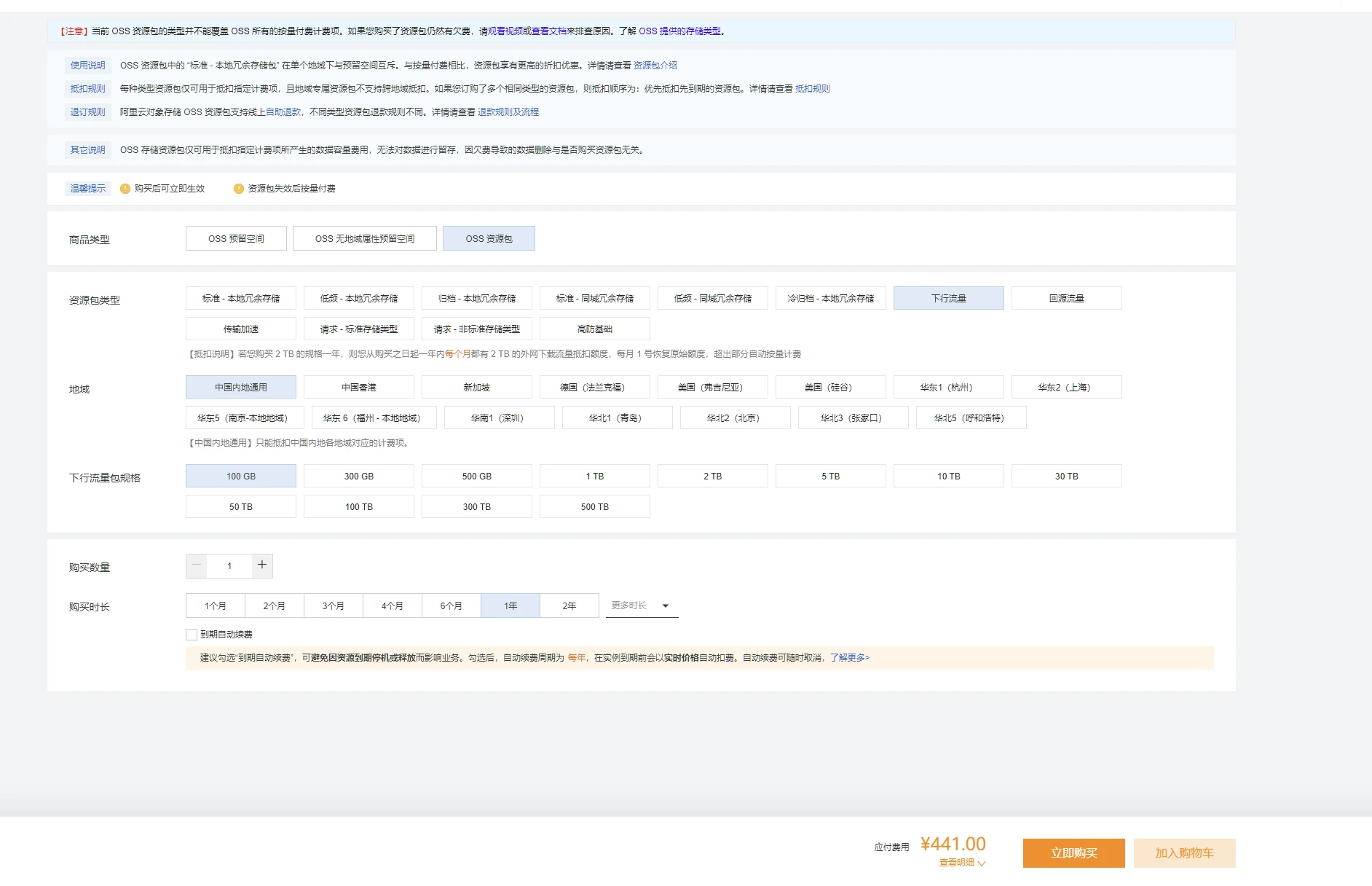Image resolution: width=1372 pixels, height=886 pixels.
Task: Select 传输加速 resource pack type
Action: (x=241, y=329)
